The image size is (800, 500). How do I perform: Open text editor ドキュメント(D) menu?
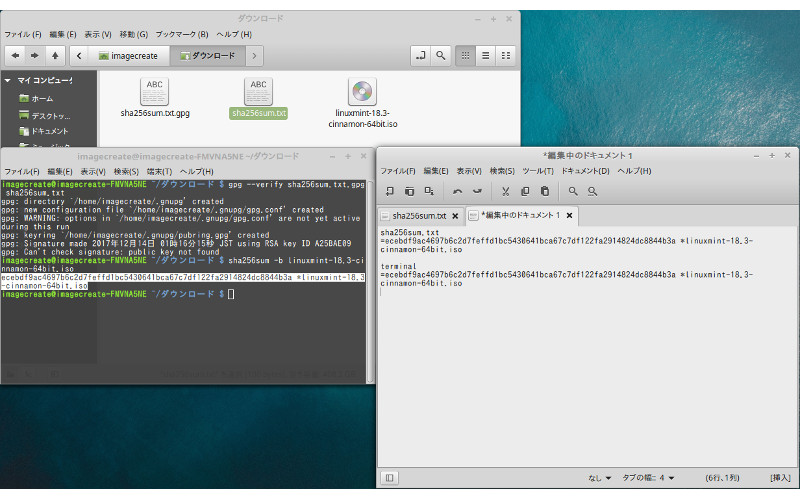(585, 171)
